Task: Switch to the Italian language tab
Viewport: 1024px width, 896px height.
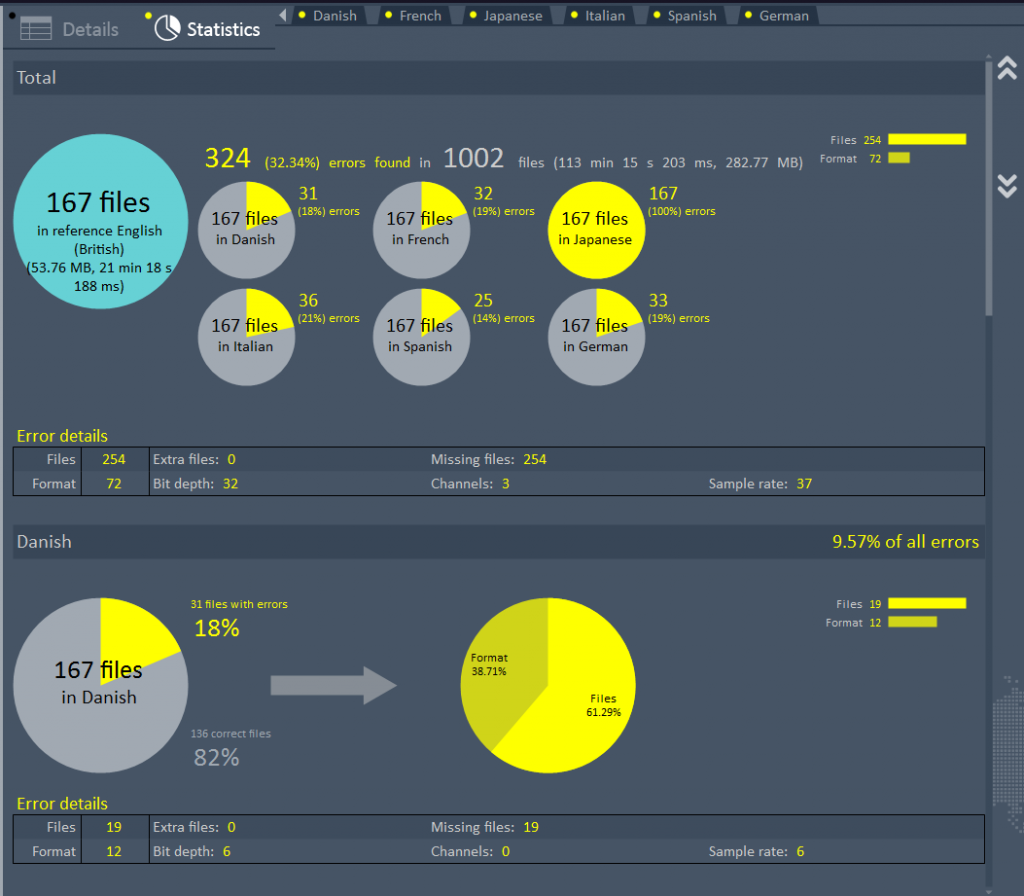Action: (605, 16)
